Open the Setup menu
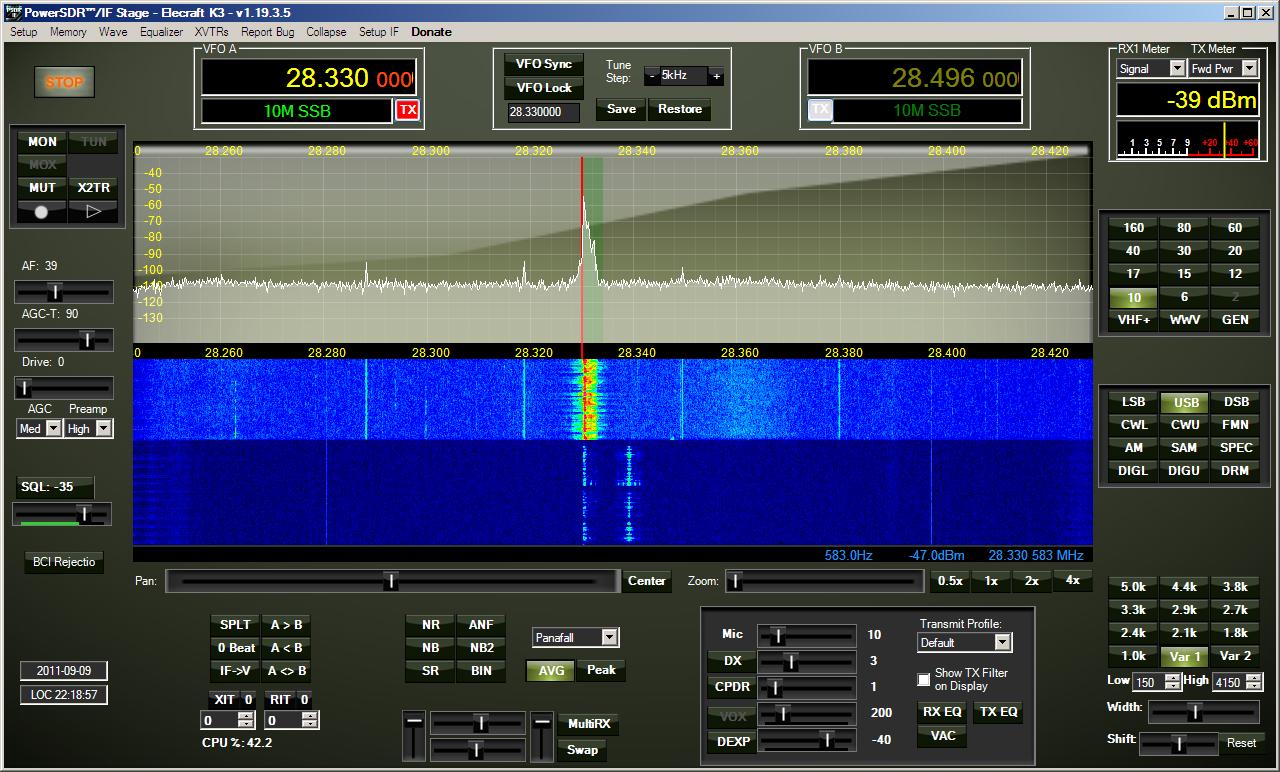Image resolution: width=1280 pixels, height=772 pixels. [x=24, y=32]
